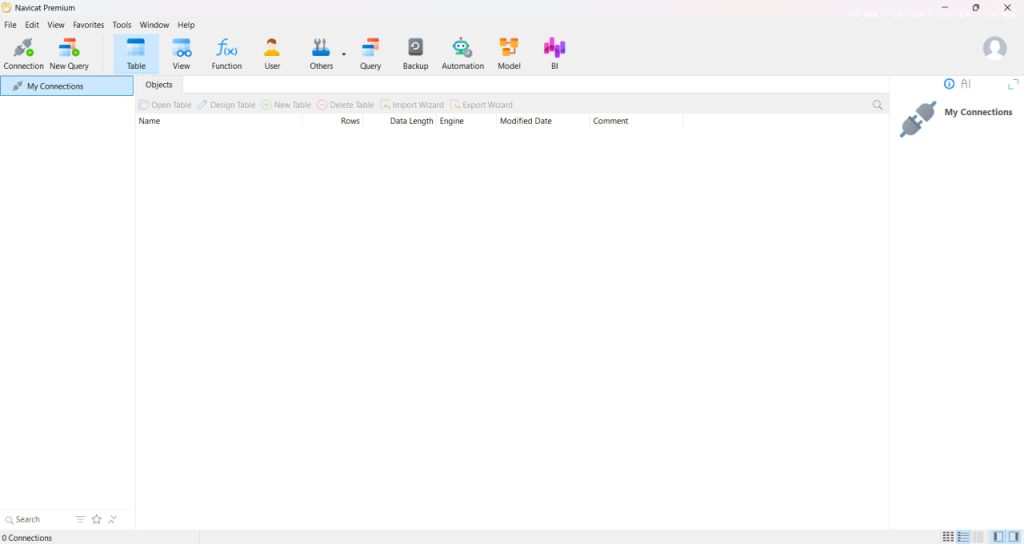Switch to the icon grid view
The image size is (1024, 544).
tap(948, 537)
